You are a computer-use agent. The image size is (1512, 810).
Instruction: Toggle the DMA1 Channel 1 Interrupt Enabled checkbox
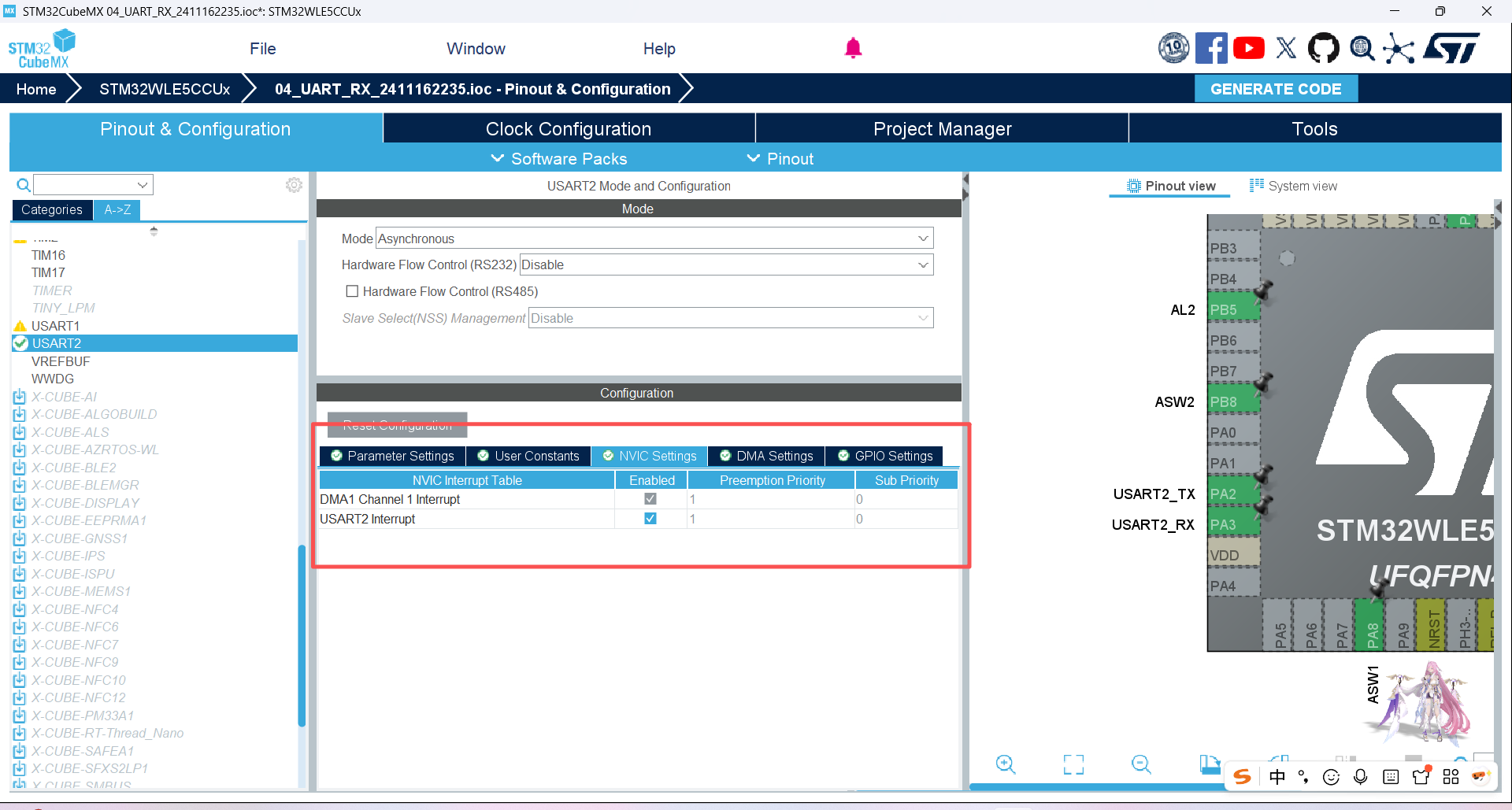click(650, 498)
